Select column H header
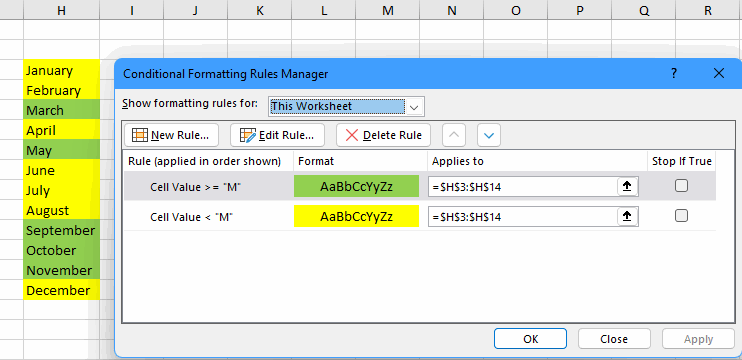 tap(62, 10)
